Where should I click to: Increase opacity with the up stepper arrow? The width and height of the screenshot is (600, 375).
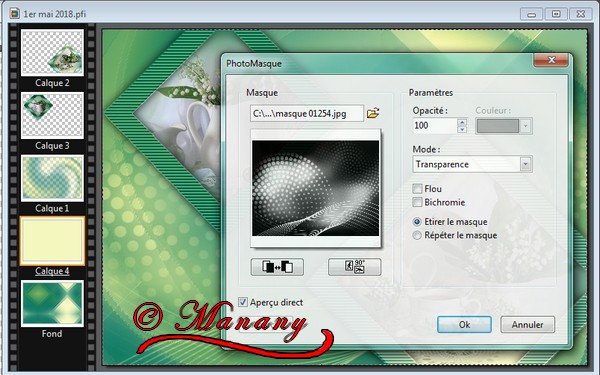(462, 122)
